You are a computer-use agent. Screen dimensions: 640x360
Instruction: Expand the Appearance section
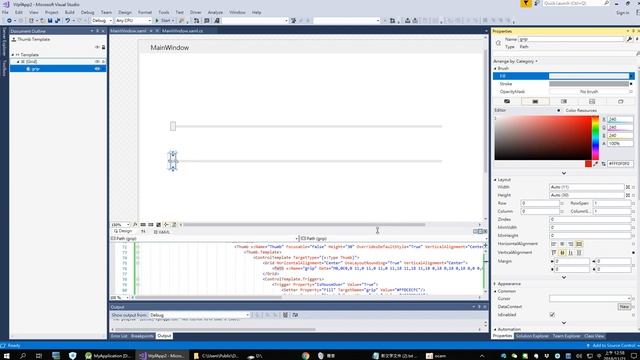click(x=496, y=284)
